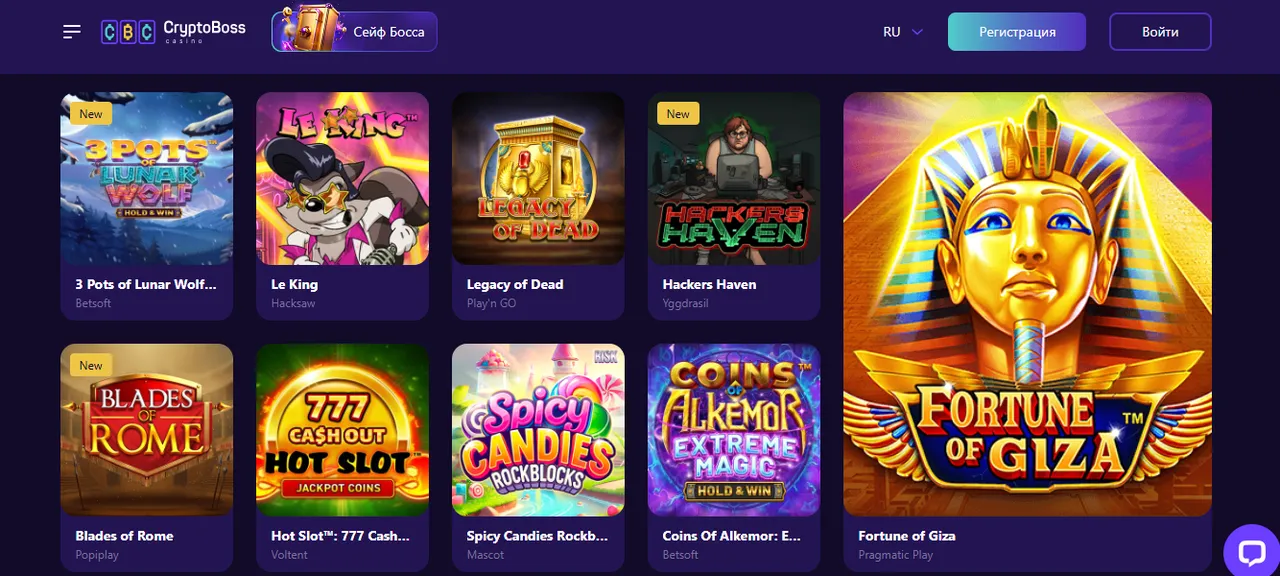Open the hamburger navigation menu
Image resolution: width=1280 pixels, height=576 pixels.
[x=71, y=31]
